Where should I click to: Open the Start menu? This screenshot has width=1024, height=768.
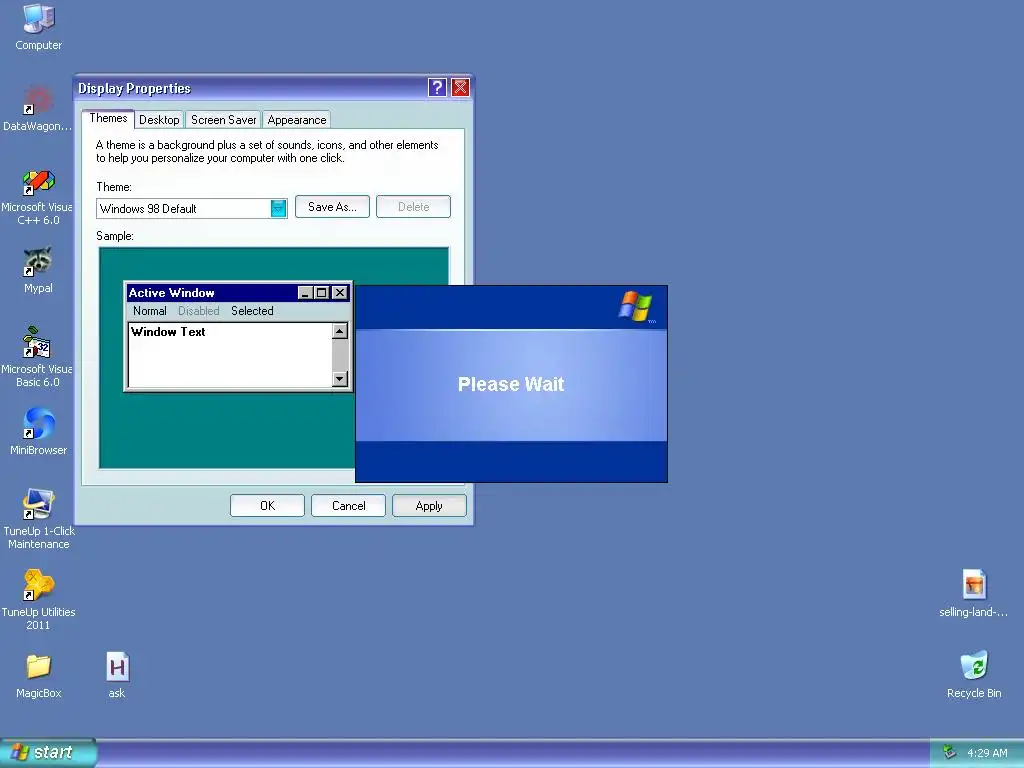(x=48, y=752)
